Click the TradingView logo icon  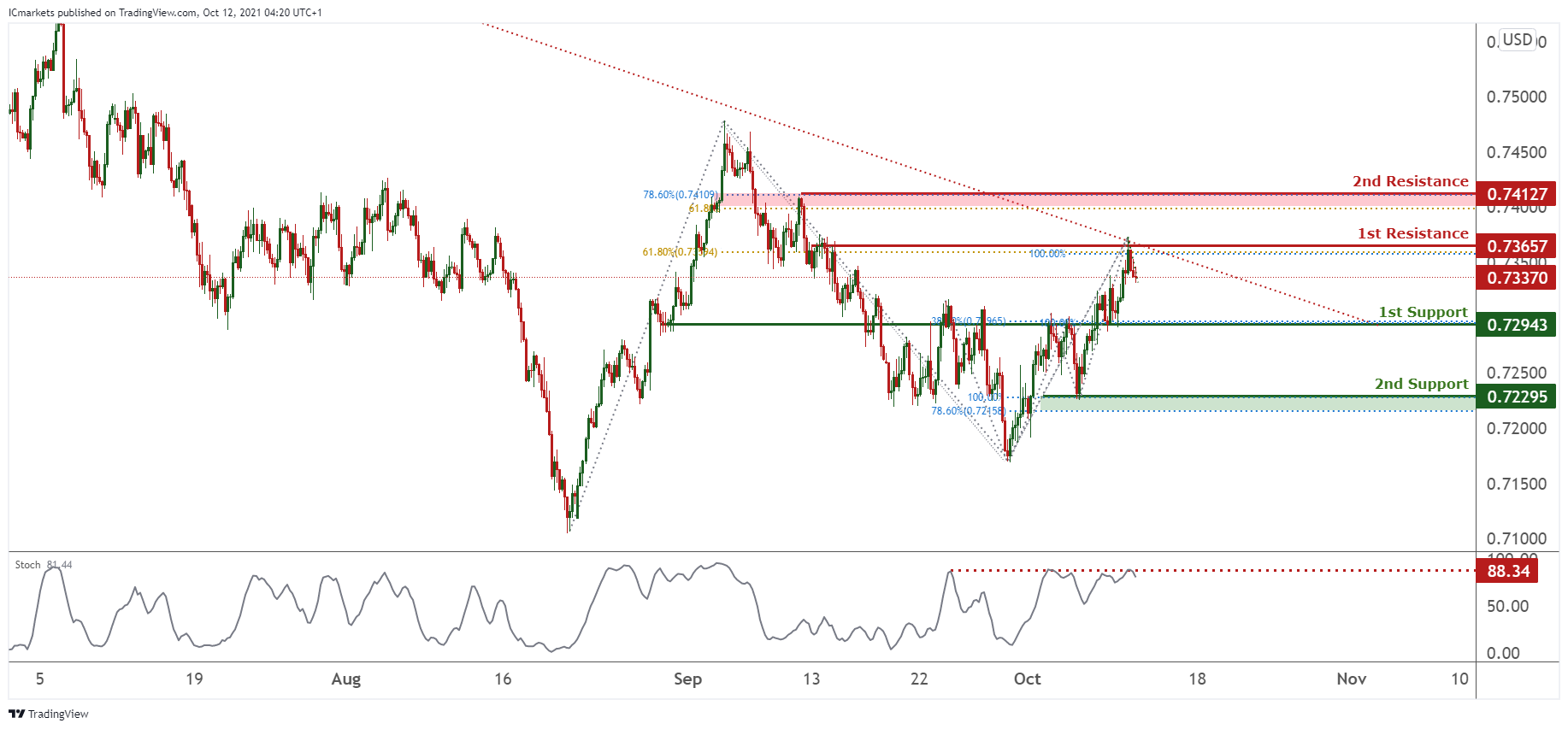tap(16, 714)
